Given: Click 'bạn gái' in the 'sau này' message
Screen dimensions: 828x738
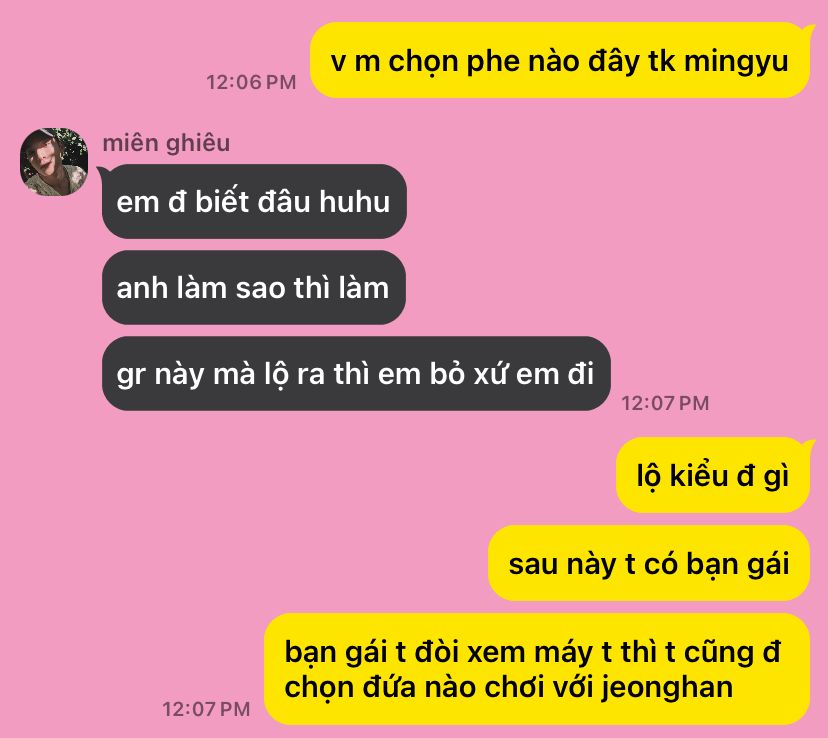Looking at the screenshot, I should point(738,564).
